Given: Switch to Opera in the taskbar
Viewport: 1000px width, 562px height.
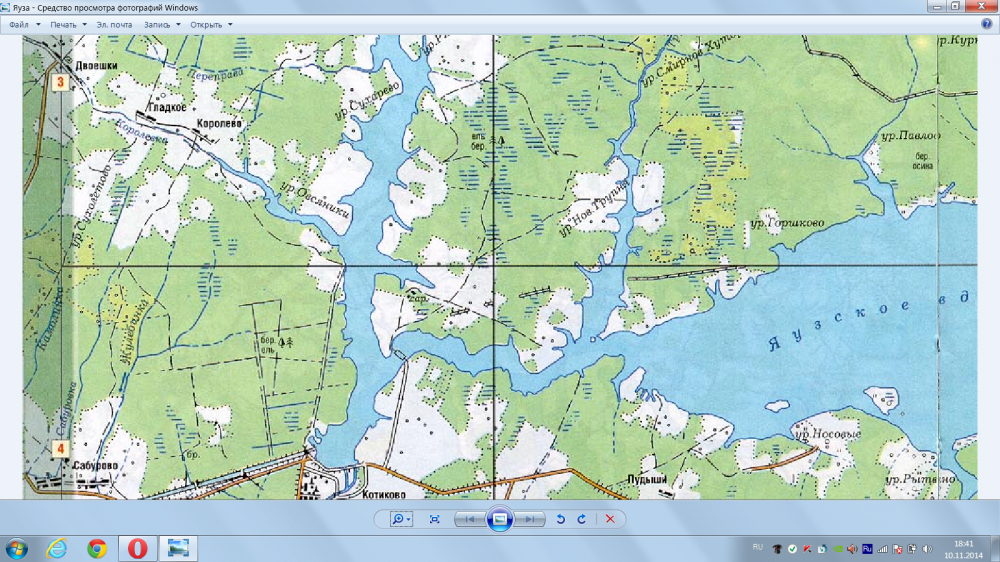Looking at the screenshot, I should 137,548.
